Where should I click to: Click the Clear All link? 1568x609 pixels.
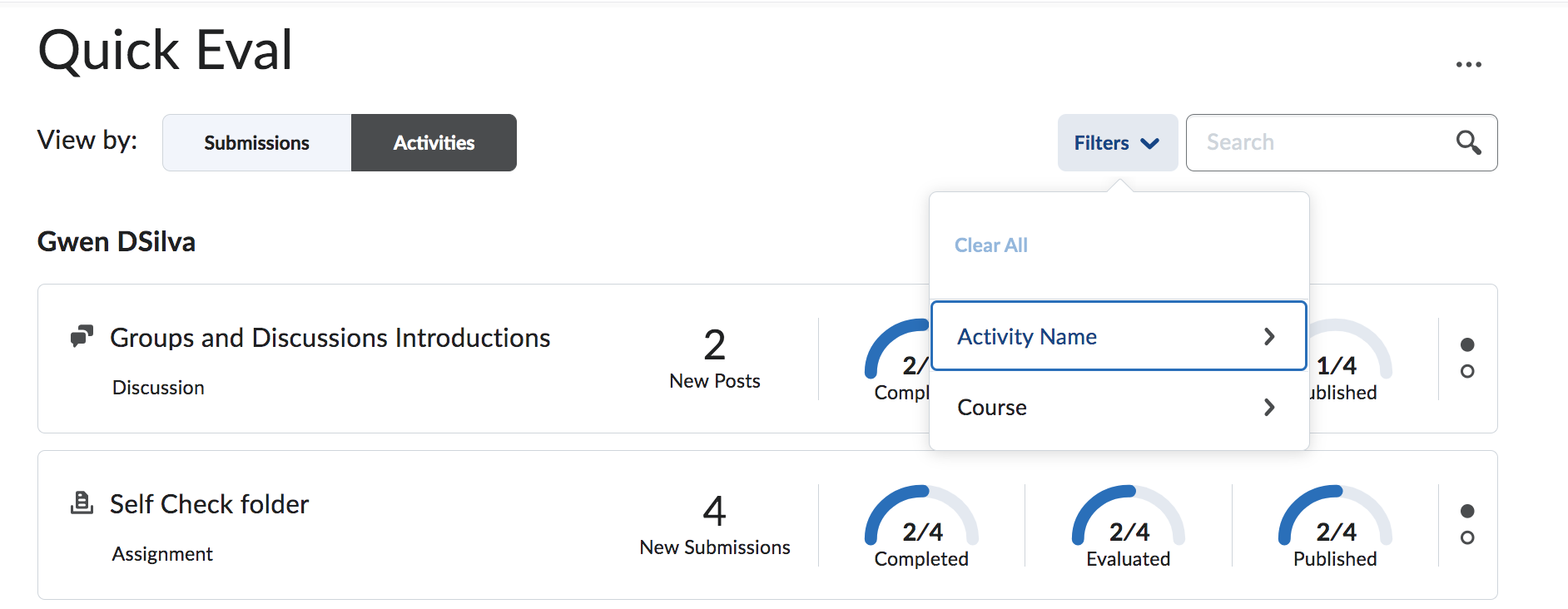tap(990, 245)
